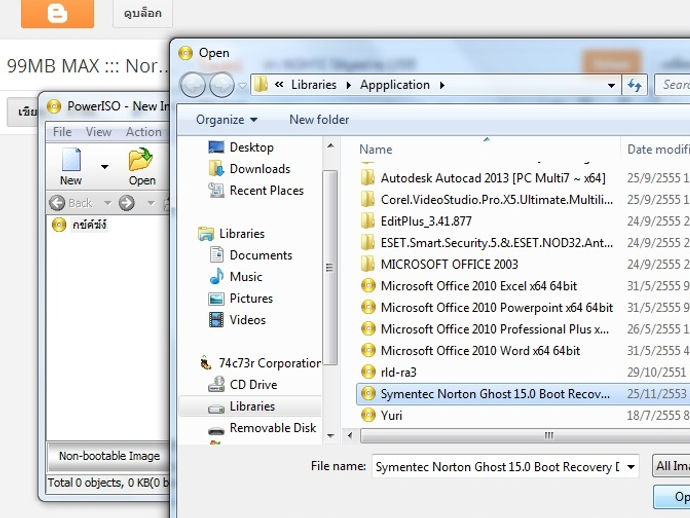Viewport: 690px width, 518px height.
Task: Click the disc icon of the Yuri file
Action: tap(368, 415)
